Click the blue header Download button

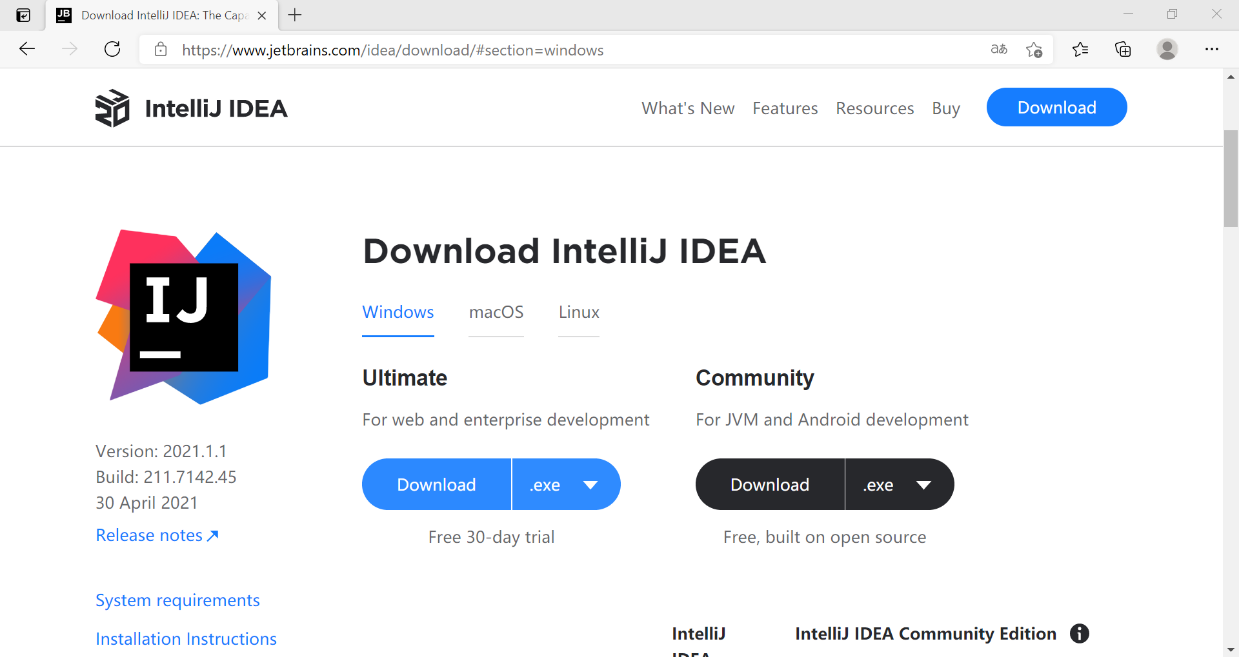pyautogui.click(x=1057, y=107)
